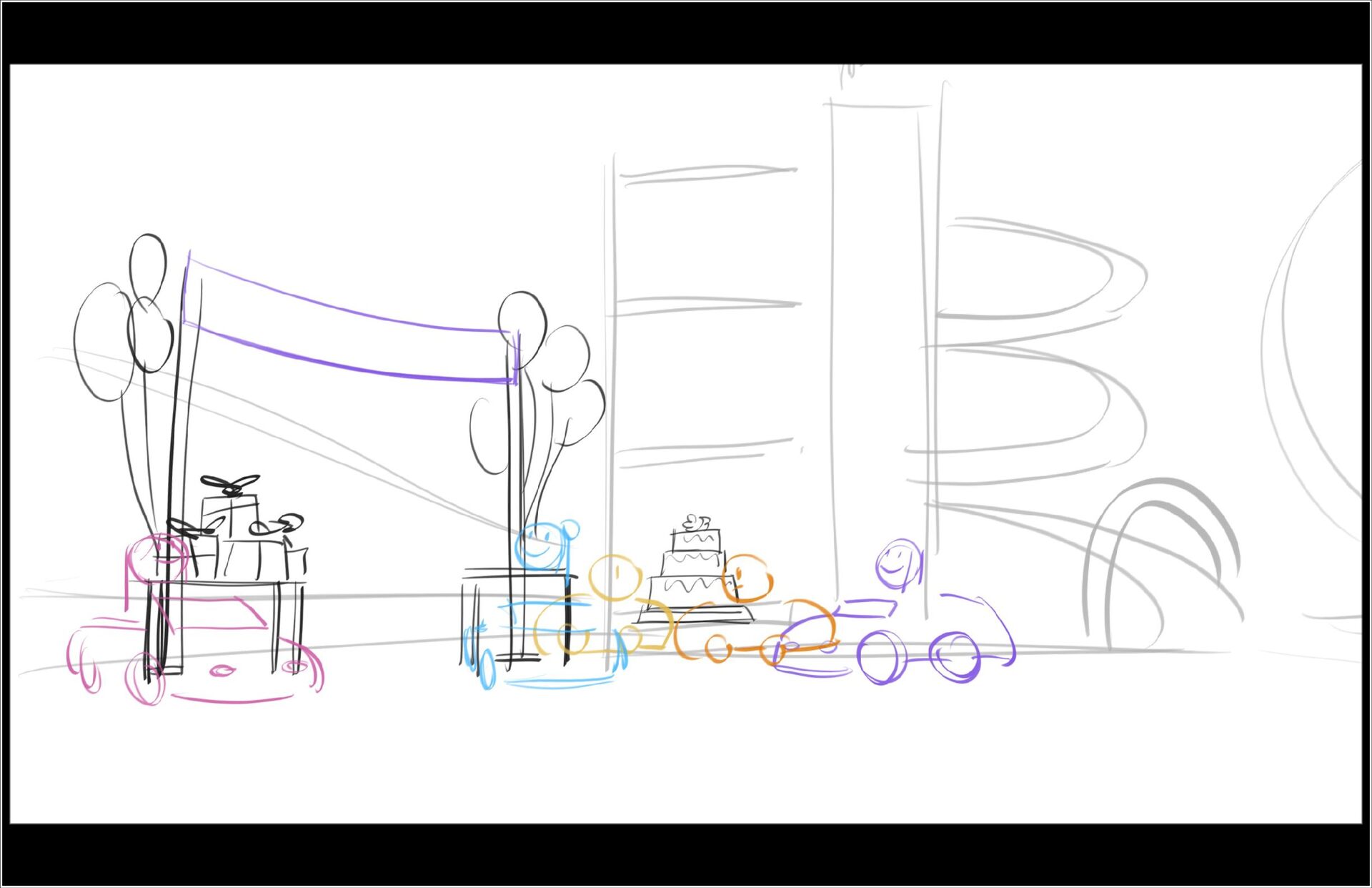
Task: Click the gray arched doorway sketch
Action: 1161,565
